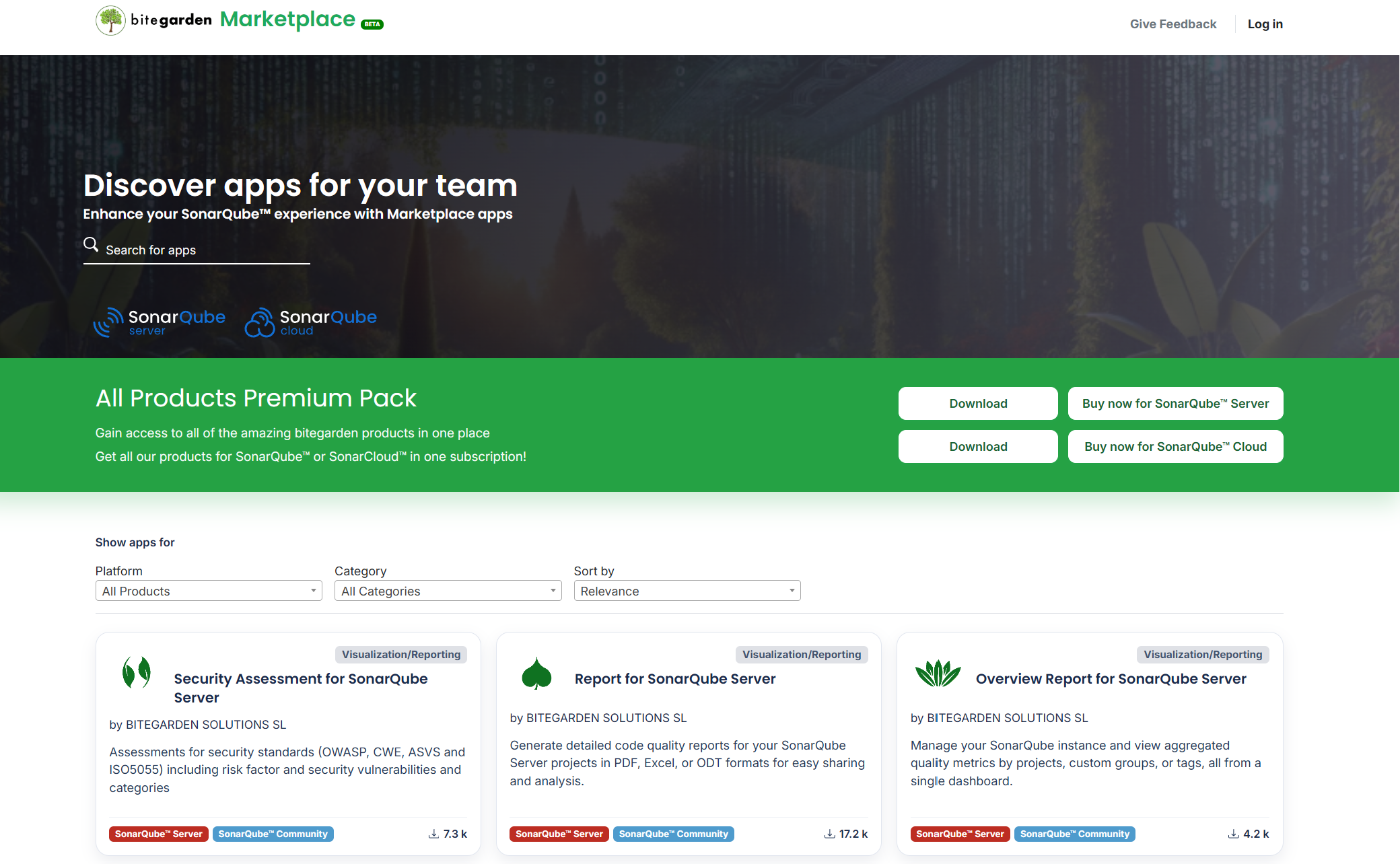Download the Premium Pack for SonarQube Cloud
This screenshot has width=1400, height=864.
[x=978, y=447]
